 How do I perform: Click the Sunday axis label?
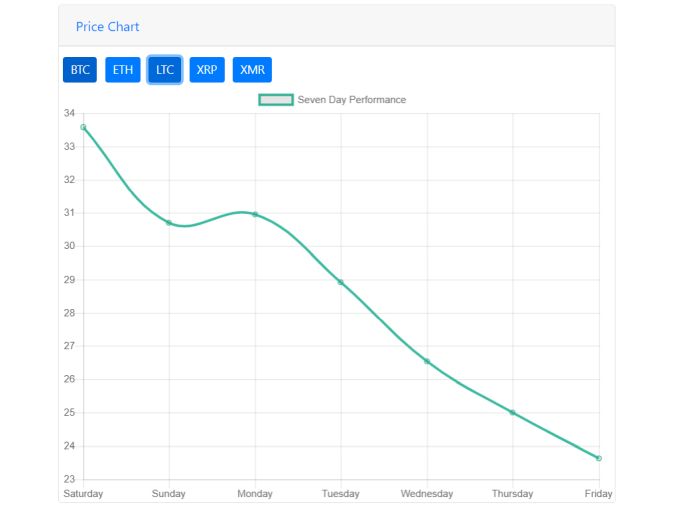point(169,494)
